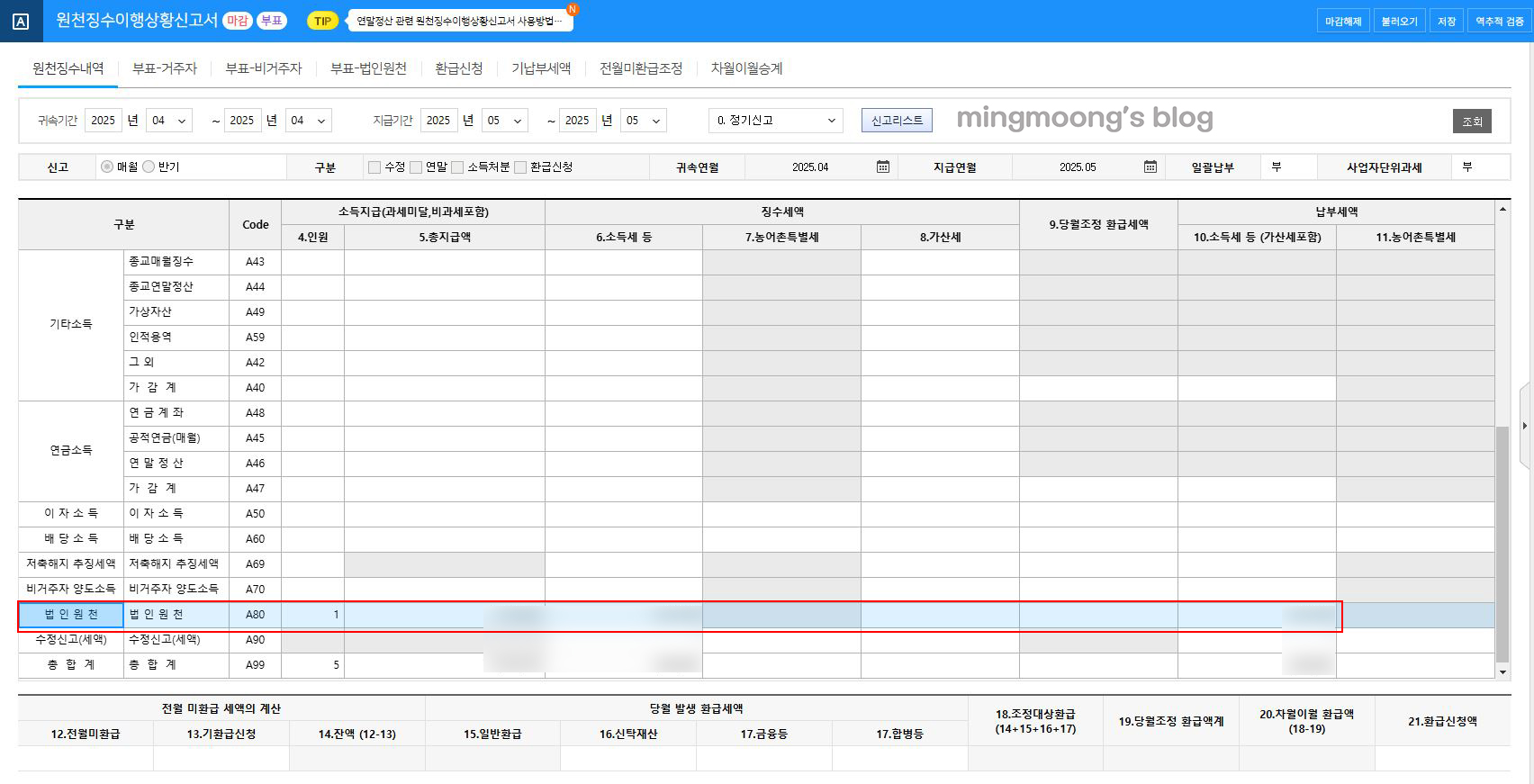Switch to 부표-거주자 tab

[165, 68]
